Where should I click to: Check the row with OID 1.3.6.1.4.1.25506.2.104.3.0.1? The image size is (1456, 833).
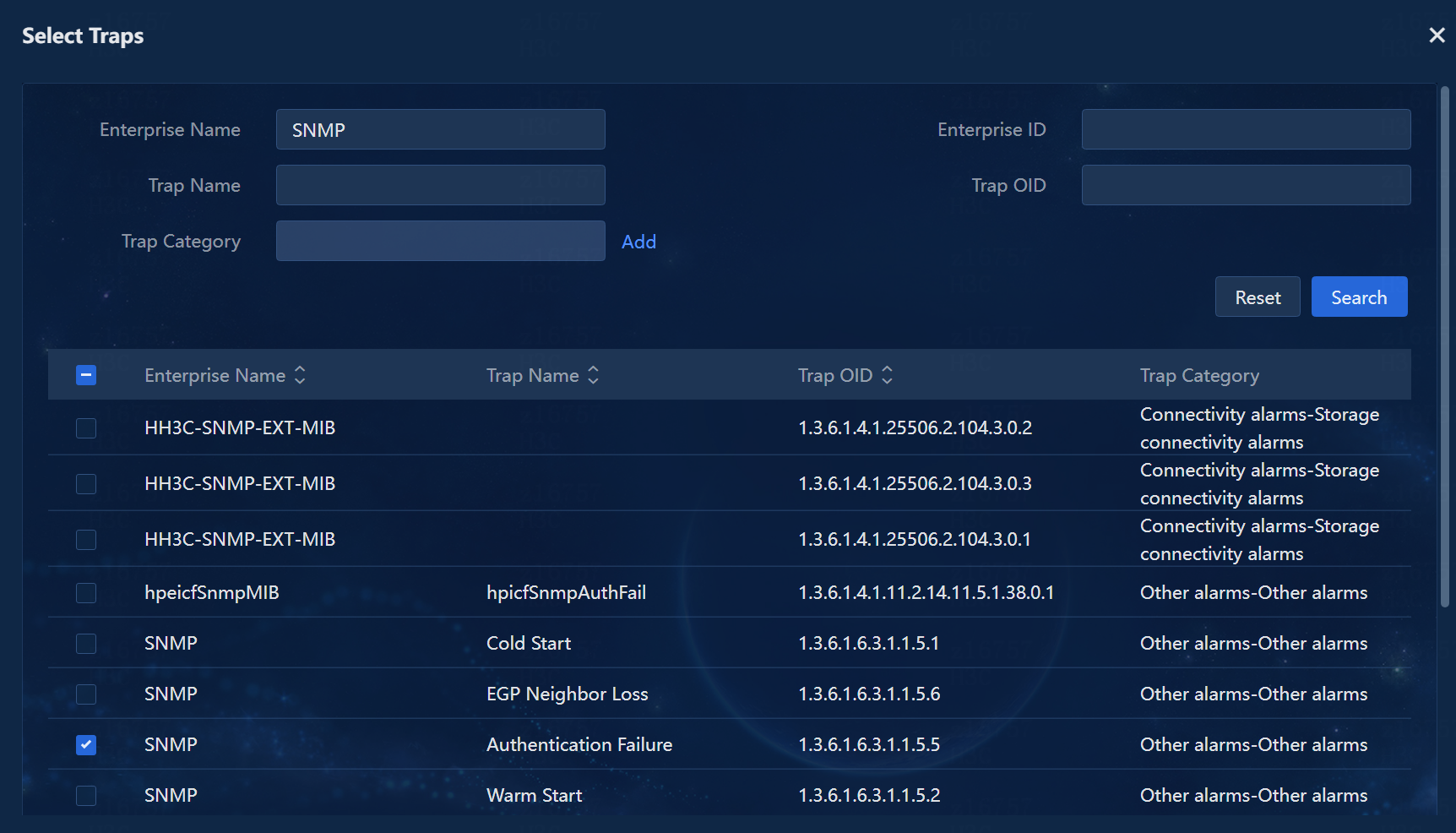point(86,540)
